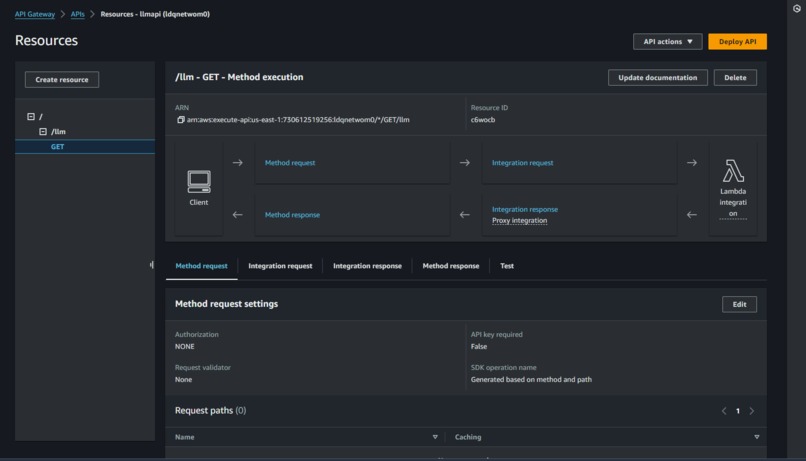Click the Request paths (0) heading
This screenshot has height=461, width=806.
point(210,410)
